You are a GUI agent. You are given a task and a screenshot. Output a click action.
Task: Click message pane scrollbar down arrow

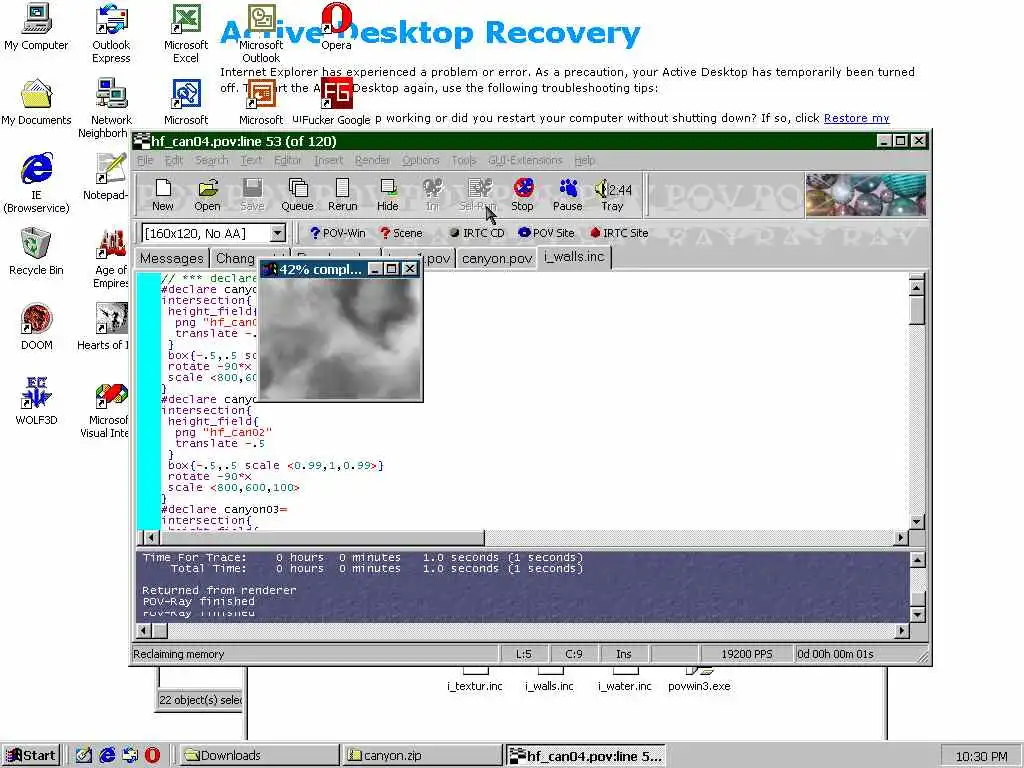[x=917, y=615]
